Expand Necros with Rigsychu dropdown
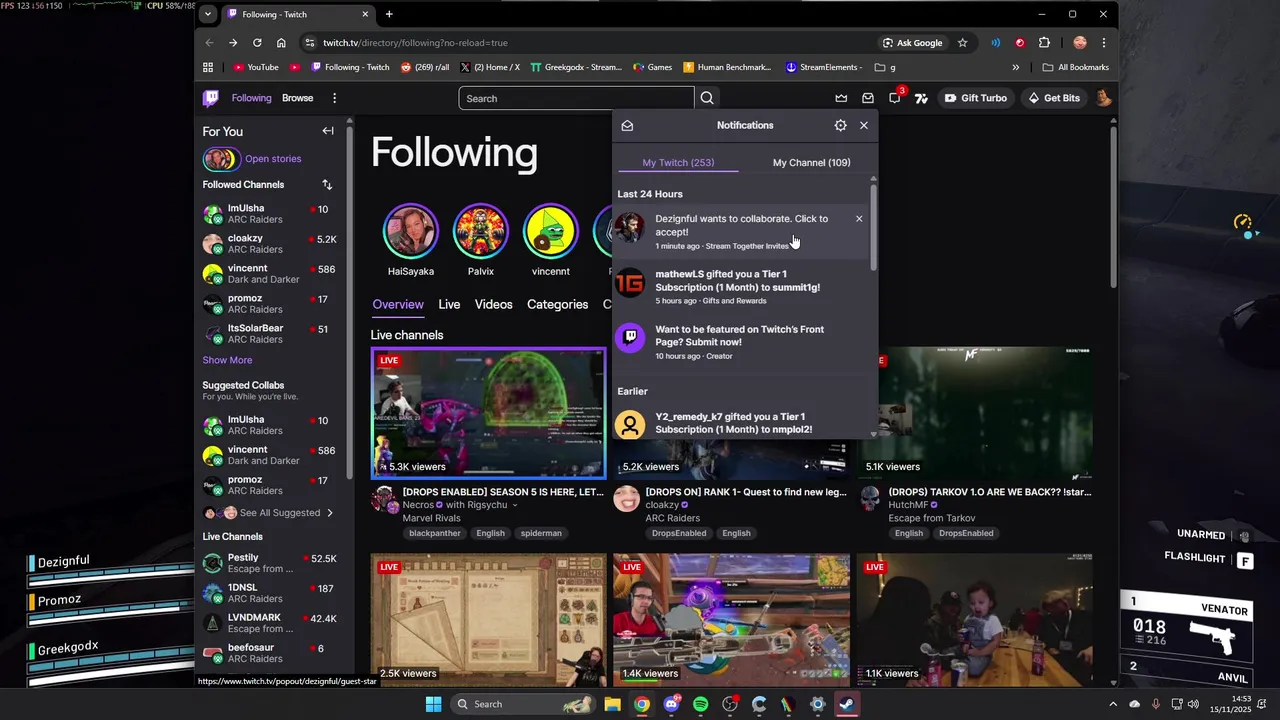Screen dimensions: 1280x720 (515, 505)
